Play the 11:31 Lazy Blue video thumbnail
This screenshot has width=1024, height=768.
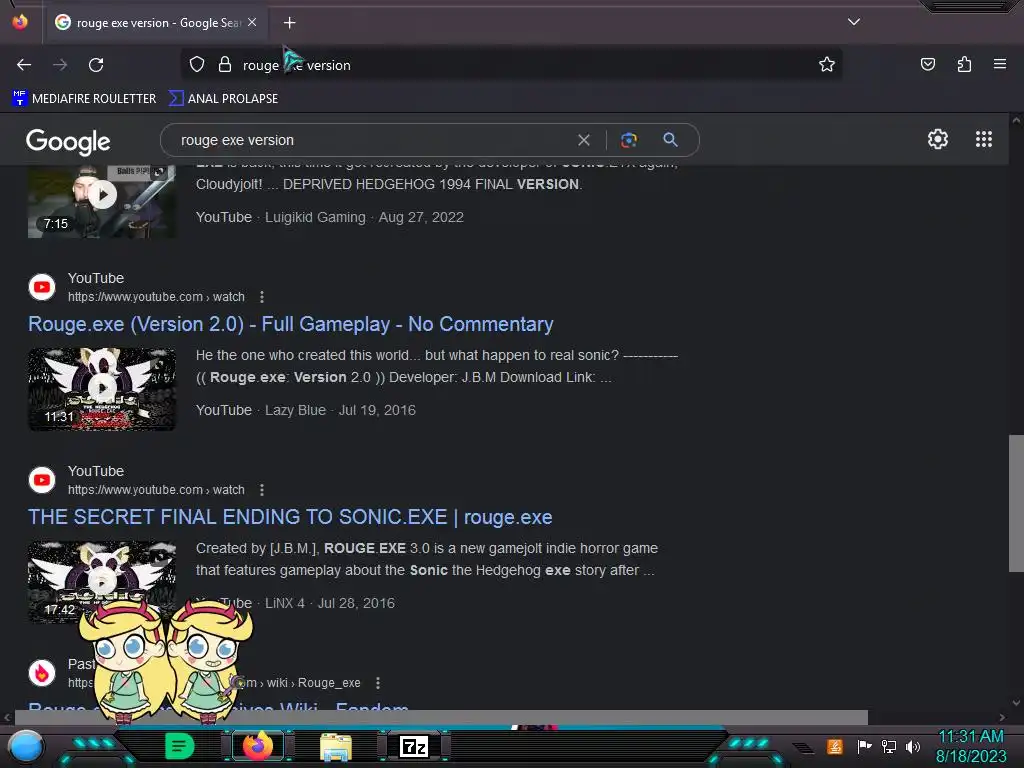click(x=102, y=389)
